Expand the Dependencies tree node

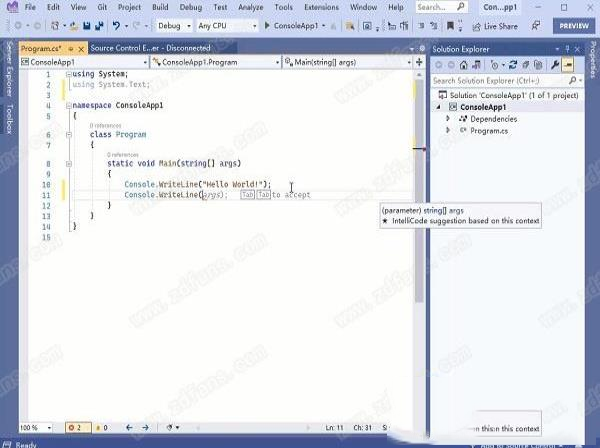pos(449,118)
